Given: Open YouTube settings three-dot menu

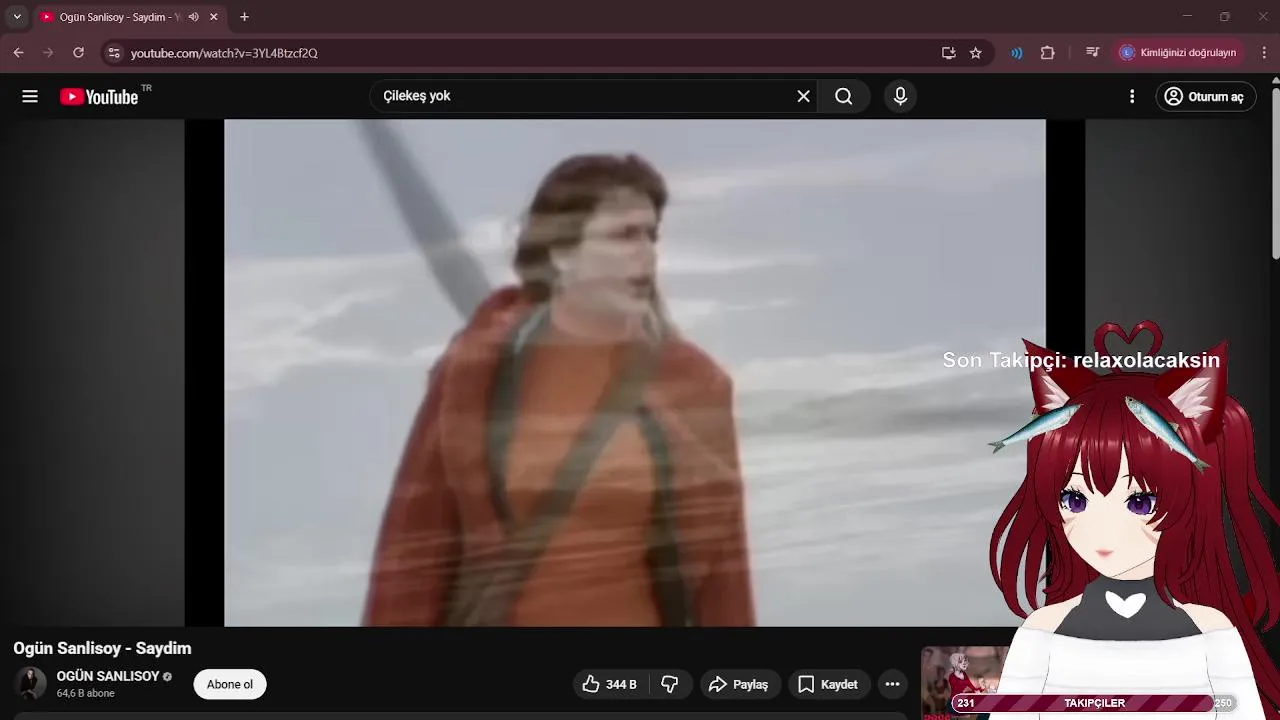Looking at the screenshot, I should pos(1132,96).
